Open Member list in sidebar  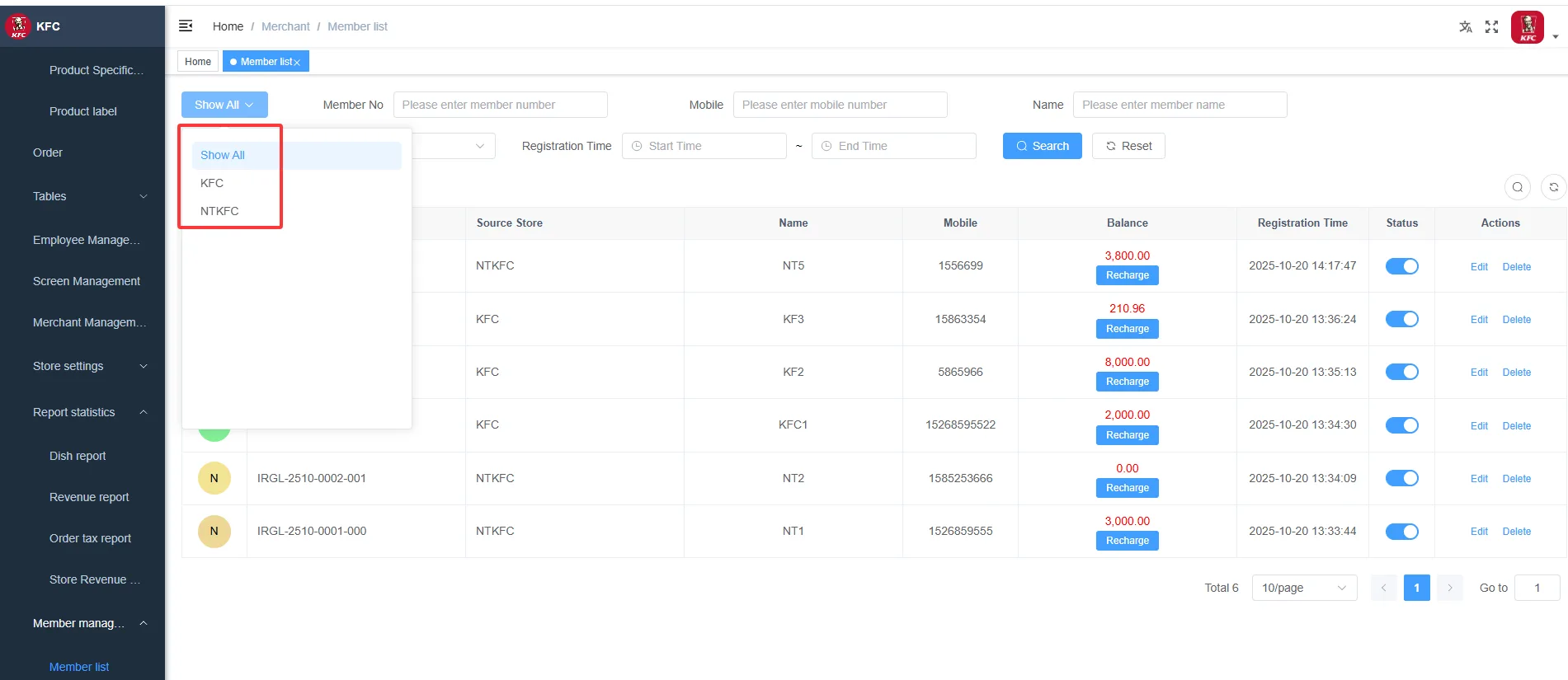[x=79, y=667]
